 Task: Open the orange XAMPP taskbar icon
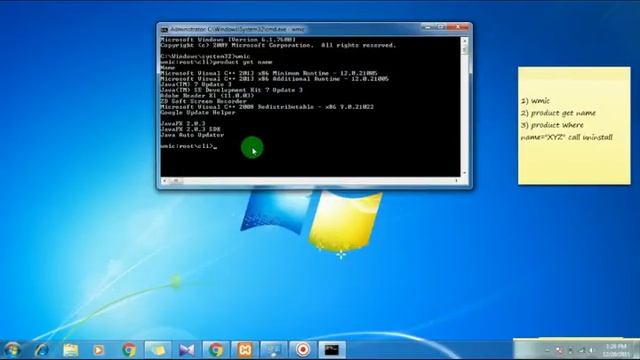point(244,350)
